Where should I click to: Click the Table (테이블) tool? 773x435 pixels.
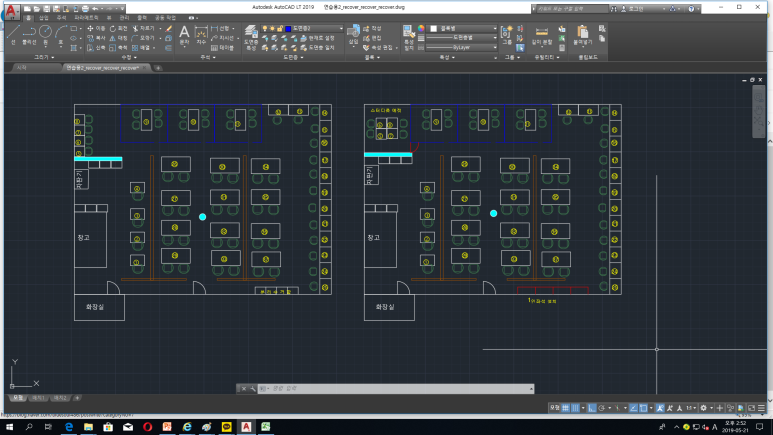click(222, 48)
